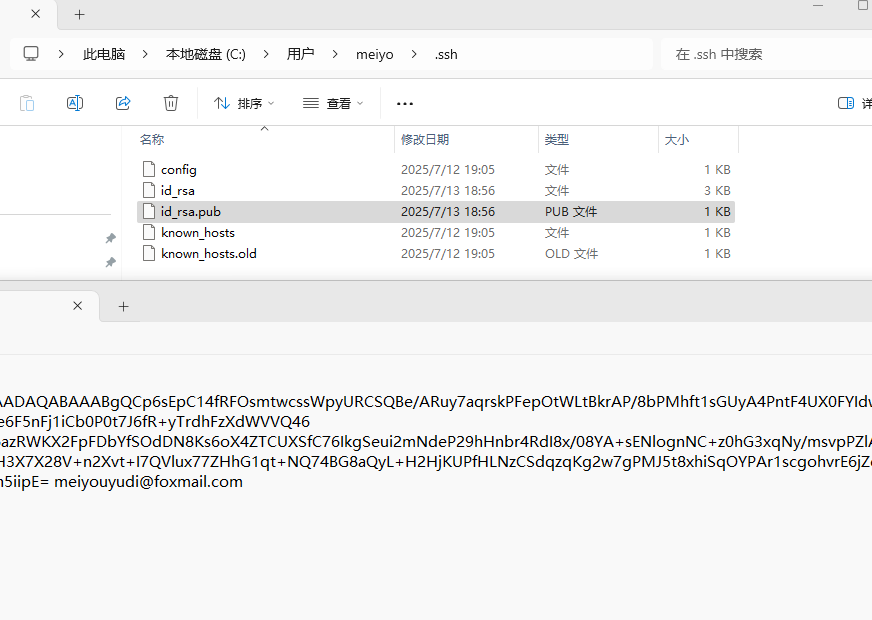Click the .ssh breadcrumb segment
The height and width of the screenshot is (620, 872).
[446, 54]
